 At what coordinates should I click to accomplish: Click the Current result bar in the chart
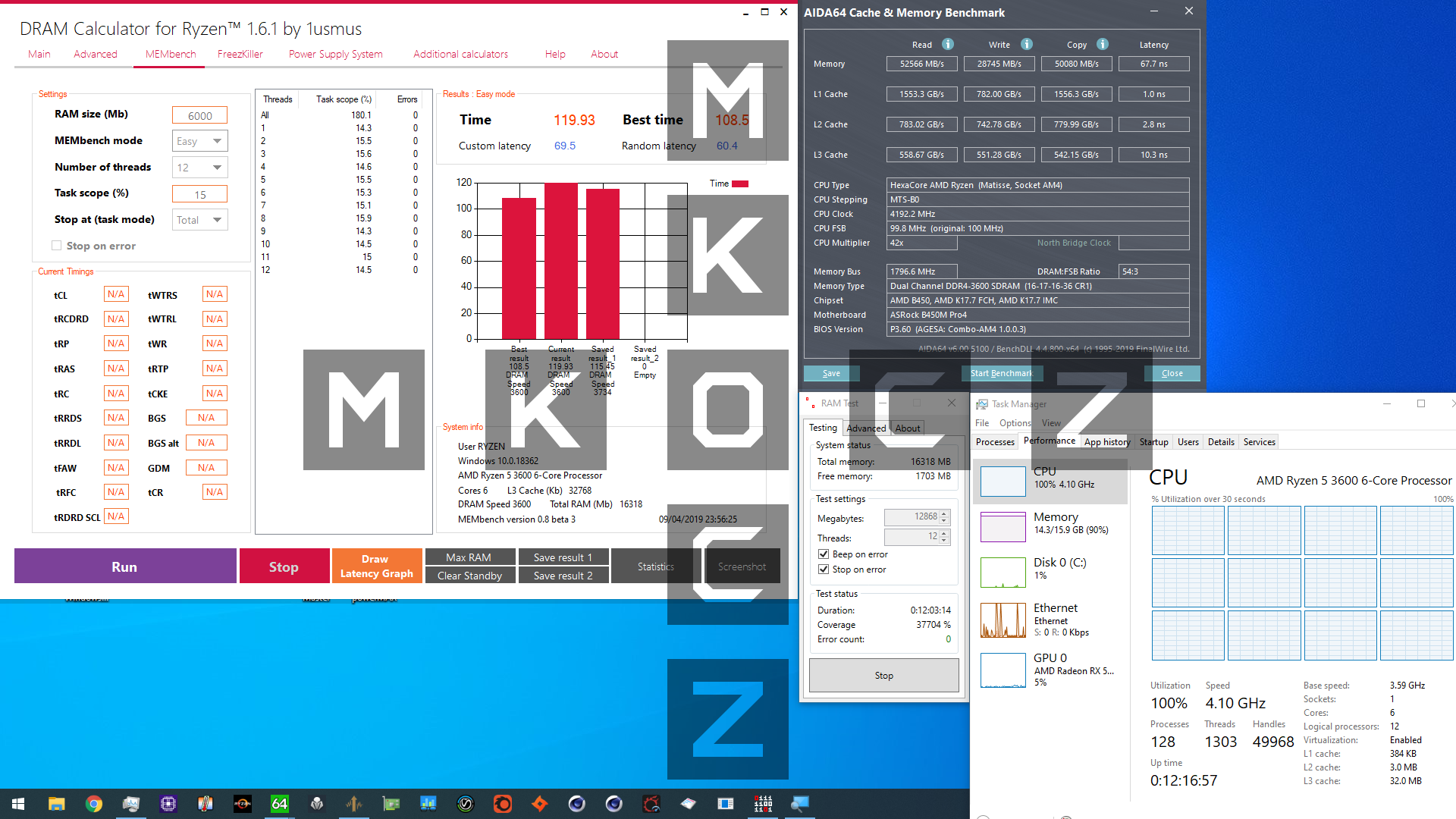pos(561,261)
